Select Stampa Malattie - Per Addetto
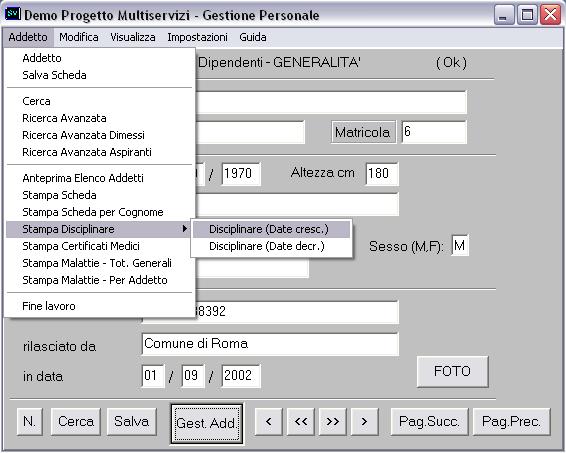The image size is (566, 453). click(100, 280)
